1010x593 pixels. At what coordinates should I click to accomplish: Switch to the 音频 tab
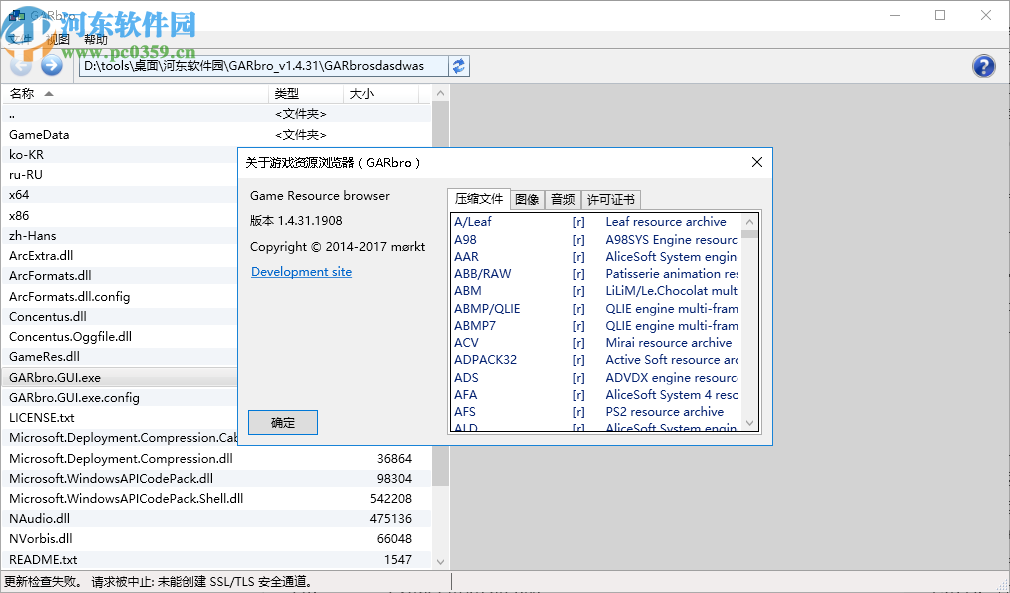click(563, 200)
